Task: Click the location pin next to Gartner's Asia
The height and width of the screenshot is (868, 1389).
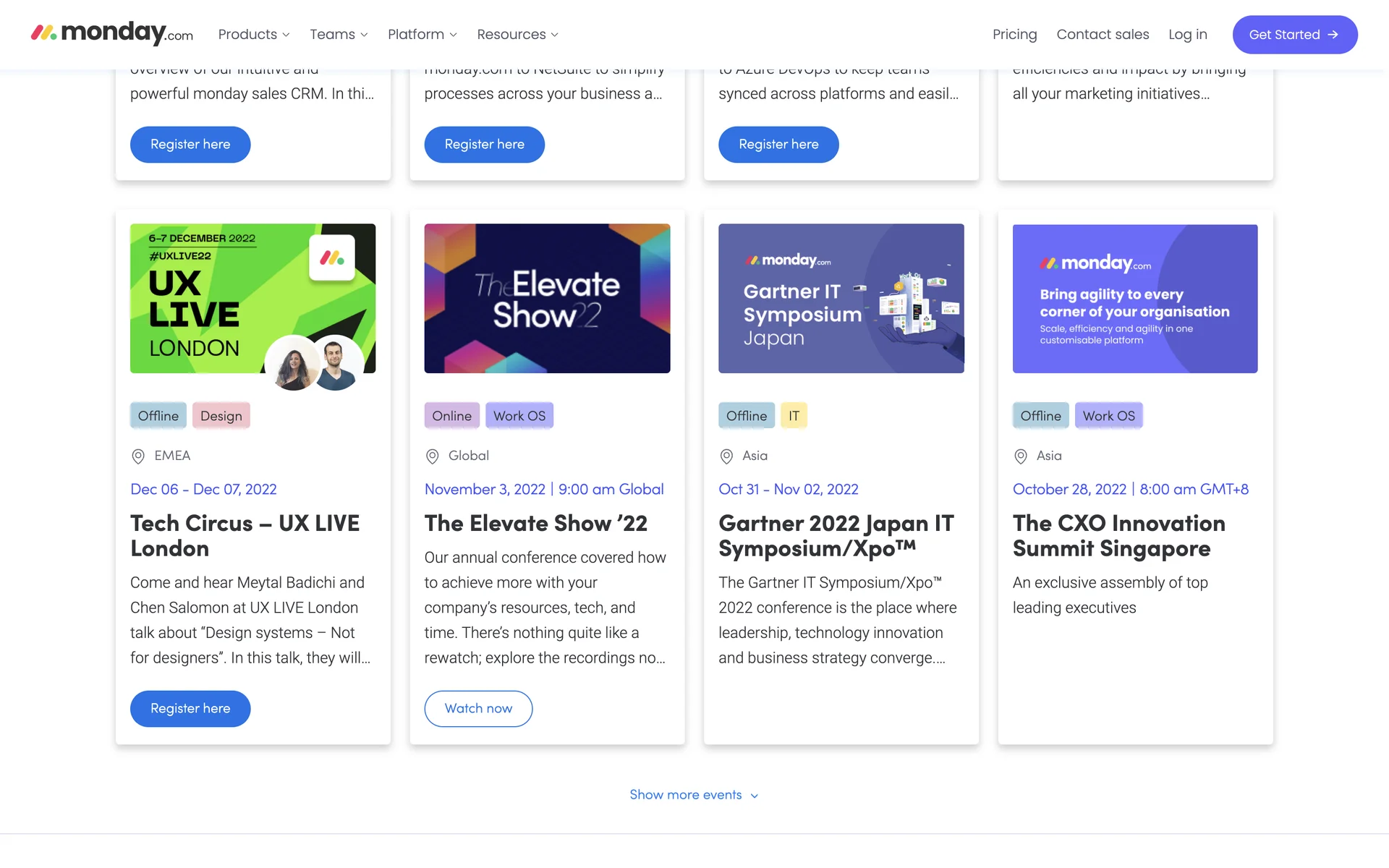Action: click(x=726, y=456)
